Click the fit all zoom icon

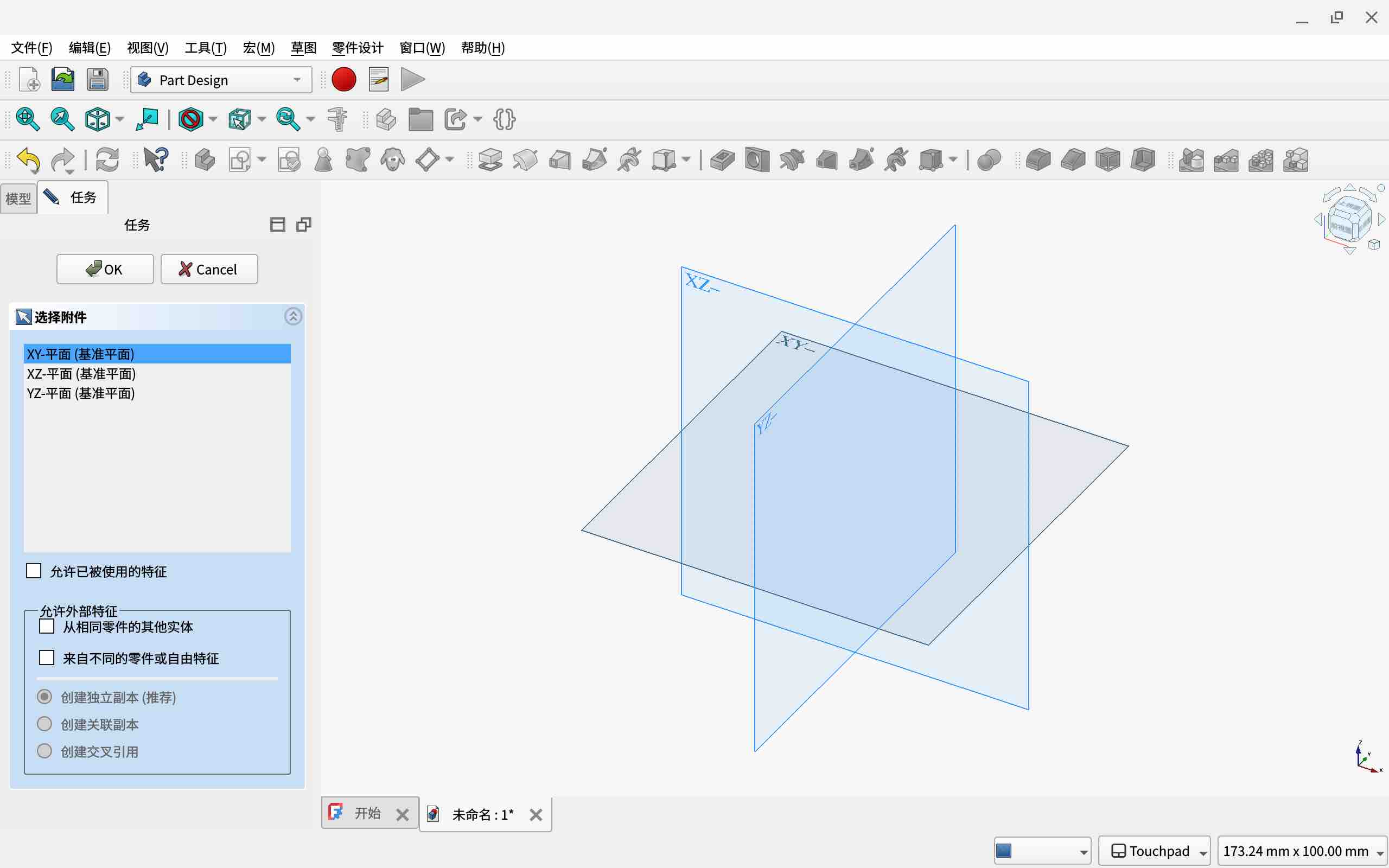(28, 119)
